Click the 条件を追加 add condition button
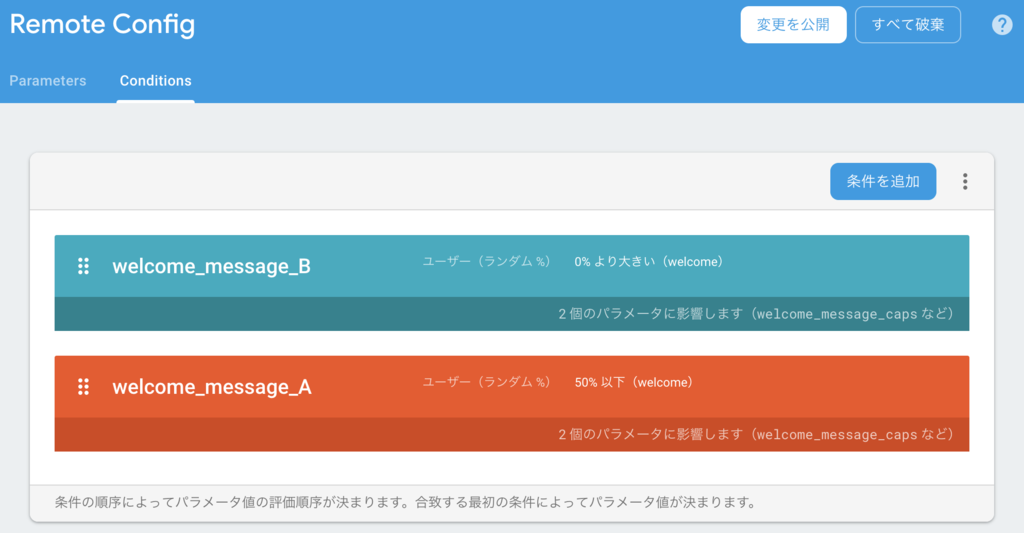 point(883,182)
